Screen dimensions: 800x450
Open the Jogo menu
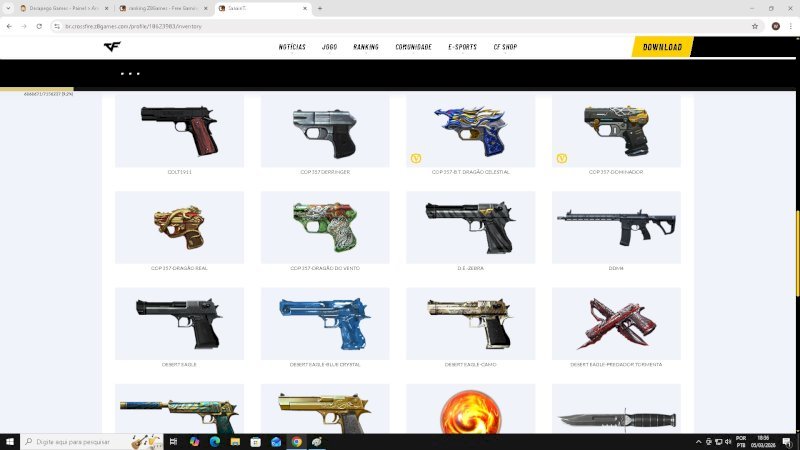[x=330, y=47]
